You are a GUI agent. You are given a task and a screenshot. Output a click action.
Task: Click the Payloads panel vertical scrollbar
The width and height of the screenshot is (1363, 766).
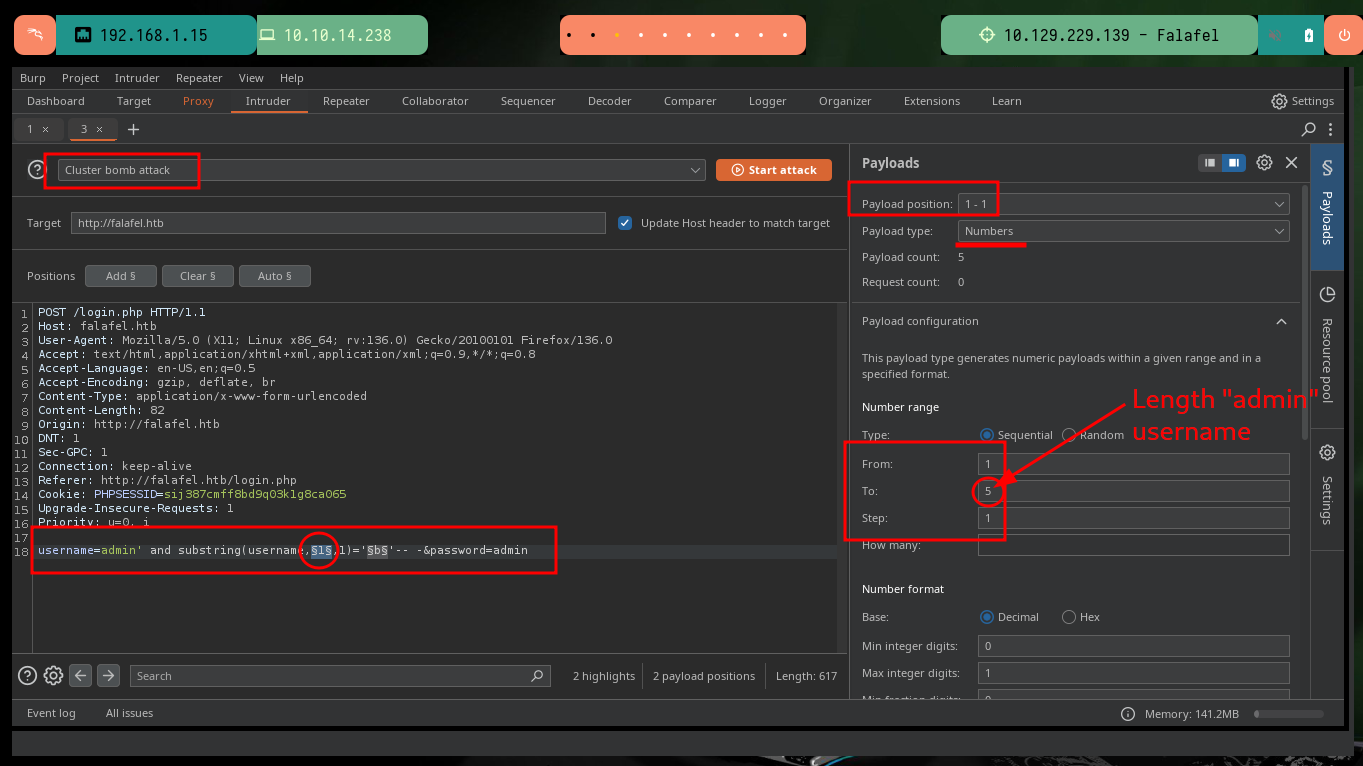(x=1303, y=311)
